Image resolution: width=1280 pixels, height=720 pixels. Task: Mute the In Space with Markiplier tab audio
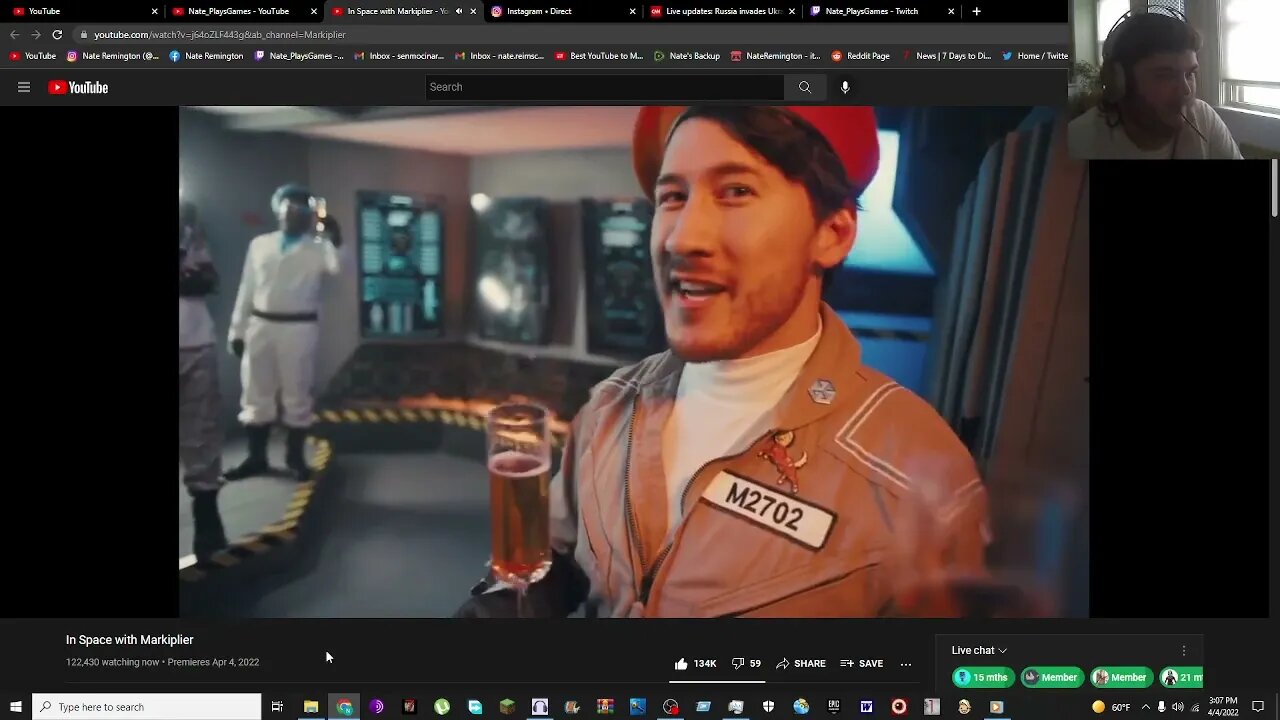459,11
